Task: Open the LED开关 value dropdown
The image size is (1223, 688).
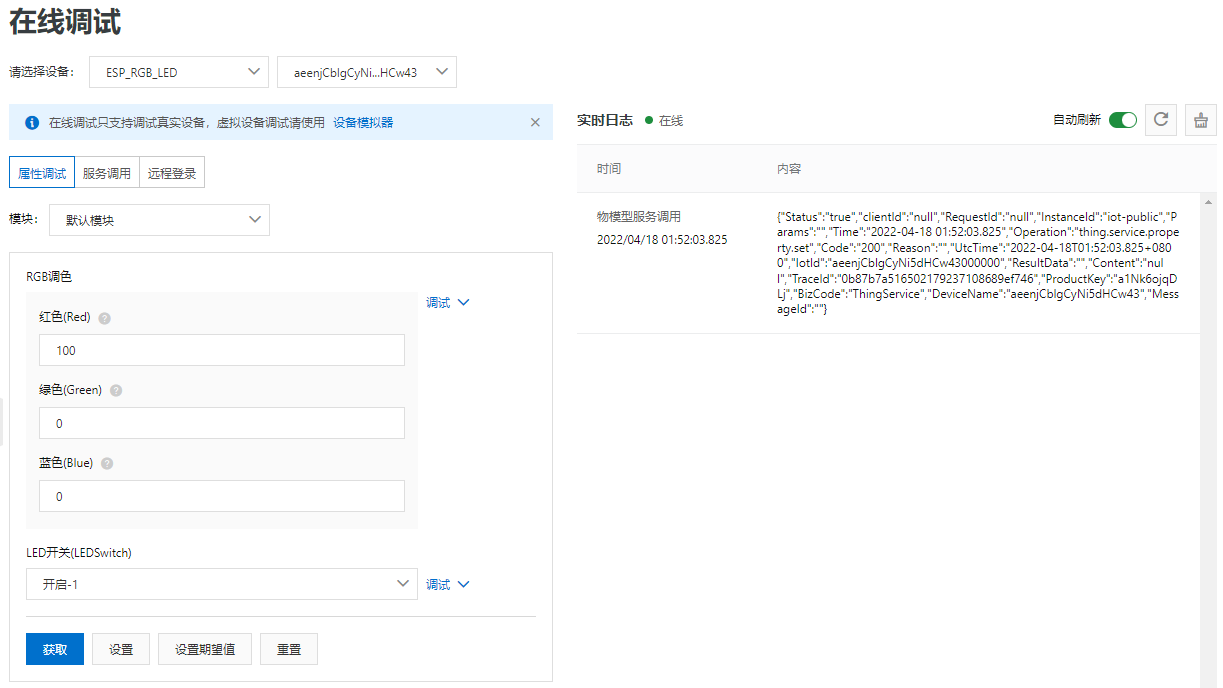Action: pos(221,584)
